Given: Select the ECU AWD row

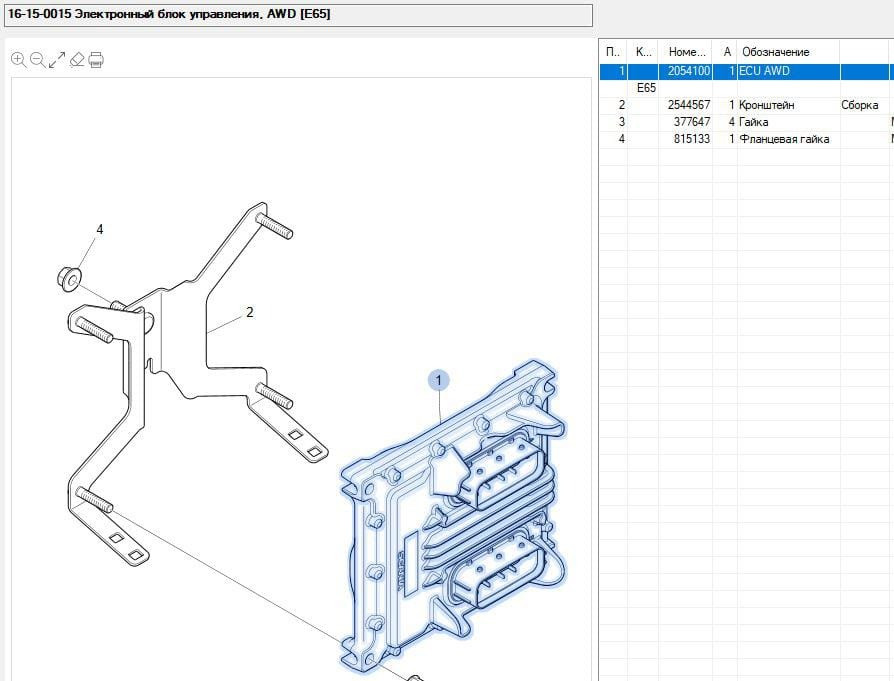Looking at the screenshot, I should (764, 72).
